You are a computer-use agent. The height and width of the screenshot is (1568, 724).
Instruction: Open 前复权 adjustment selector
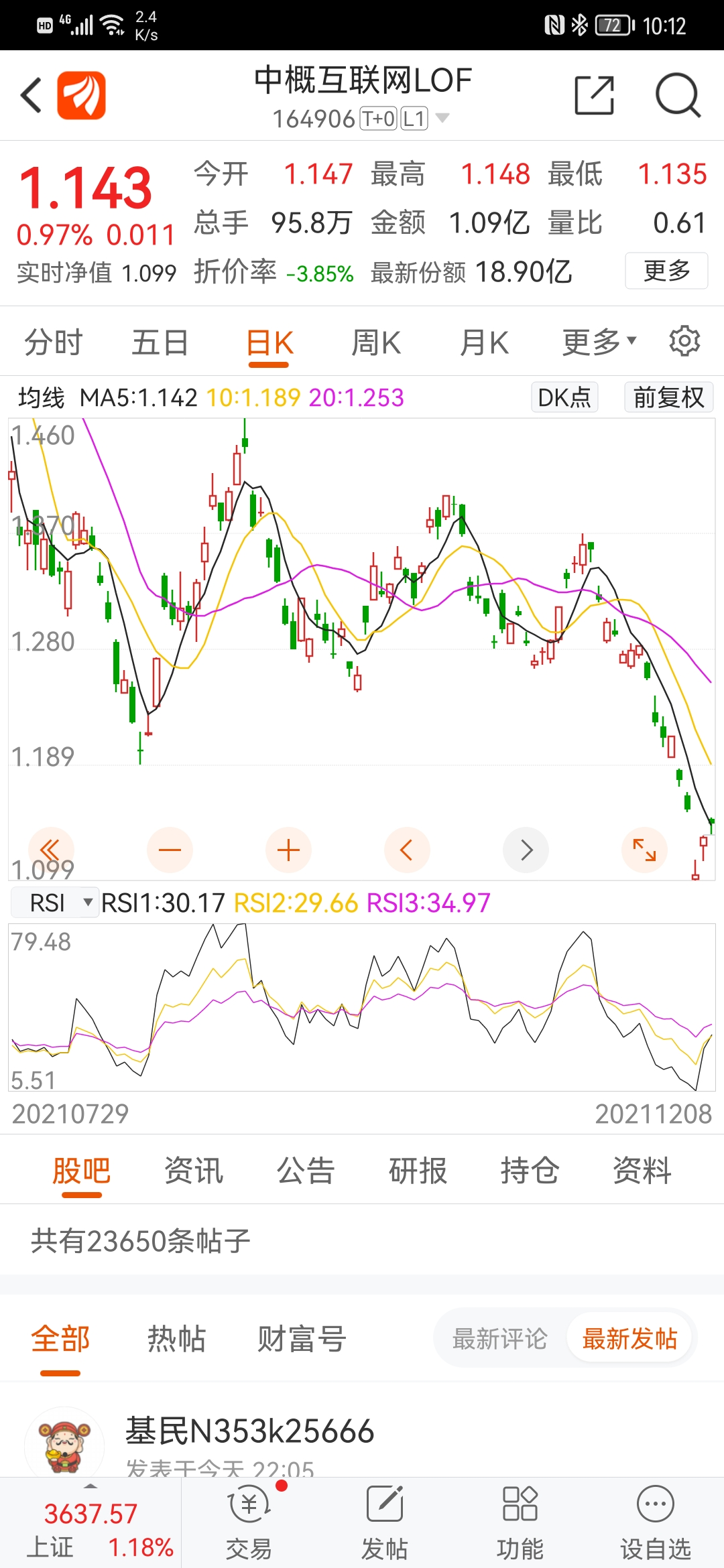pyautogui.click(x=668, y=397)
